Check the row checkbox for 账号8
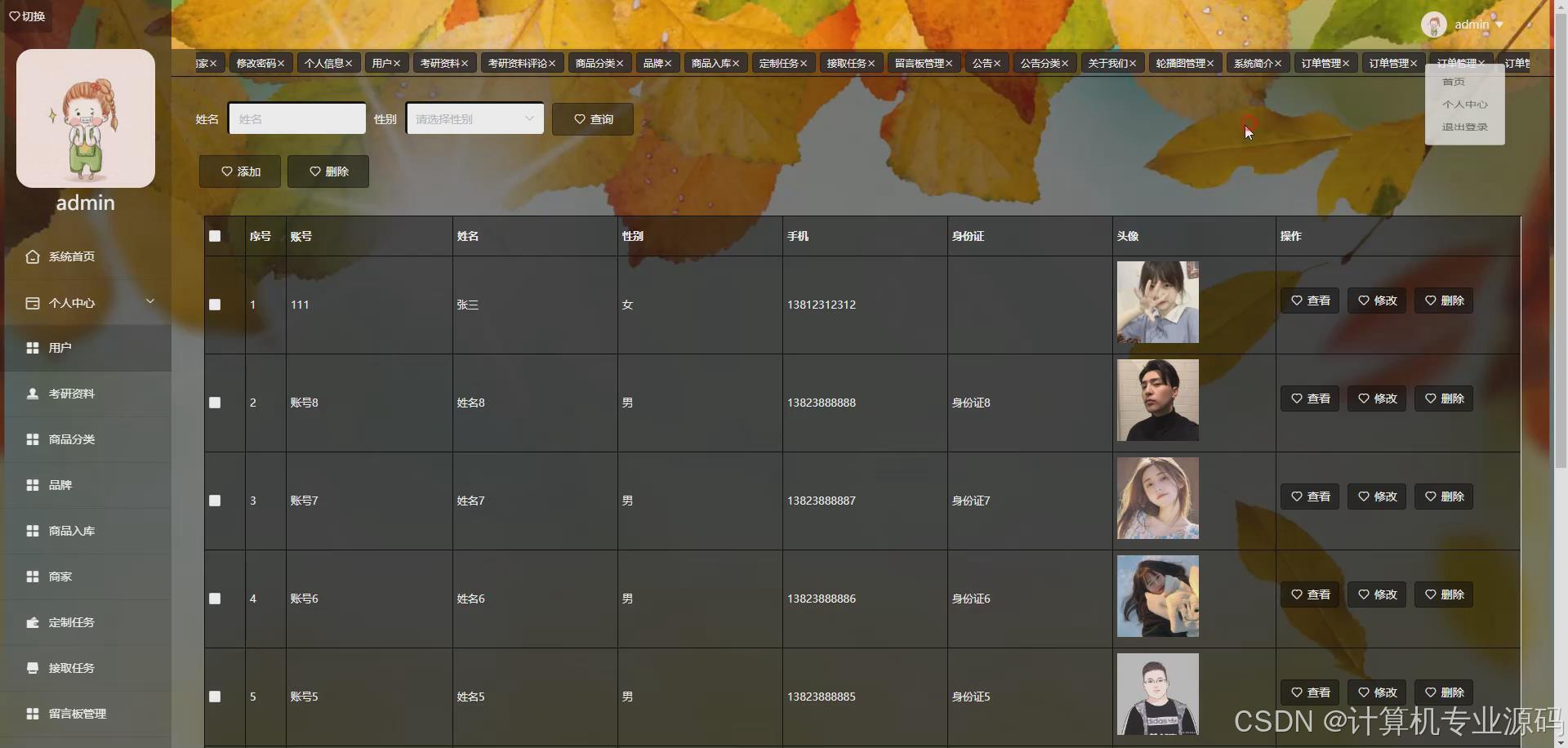 pos(215,403)
